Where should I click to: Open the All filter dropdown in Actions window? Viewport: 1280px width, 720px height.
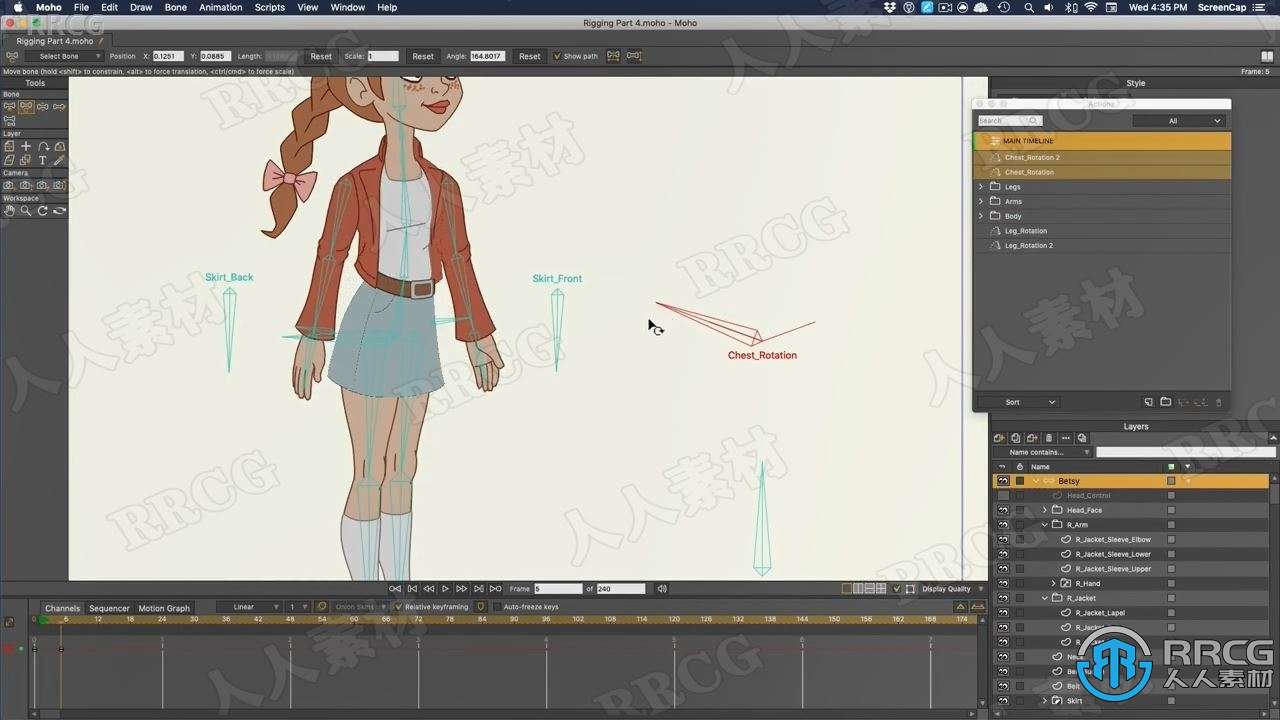(x=1178, y=121)
